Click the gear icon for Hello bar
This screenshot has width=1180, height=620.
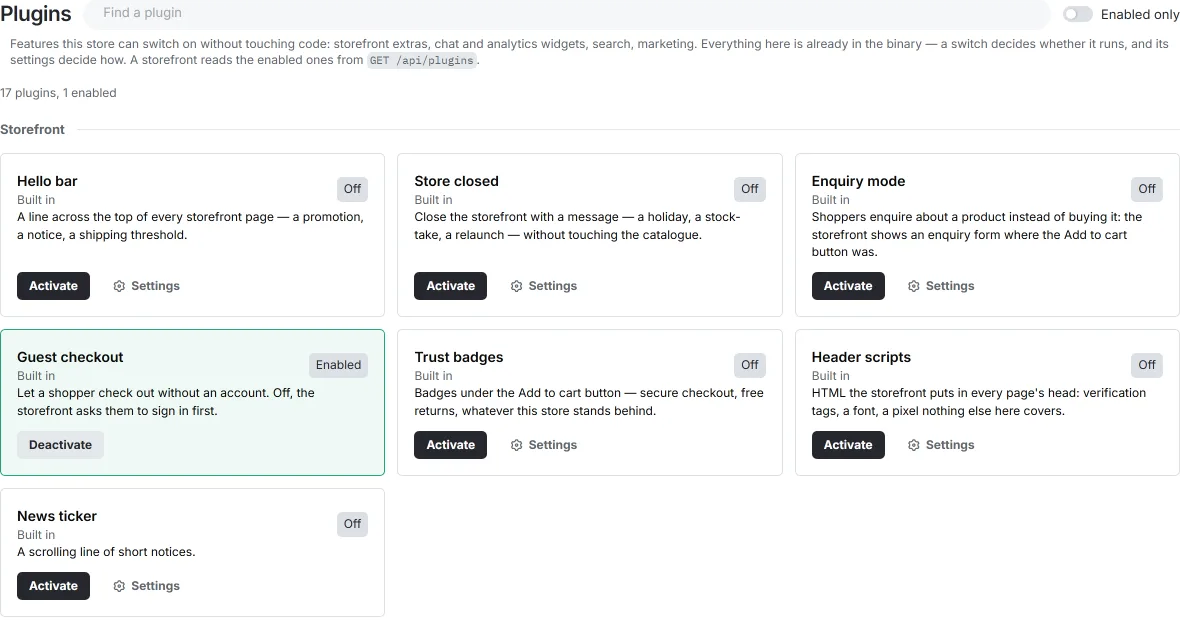coord(119,286)
